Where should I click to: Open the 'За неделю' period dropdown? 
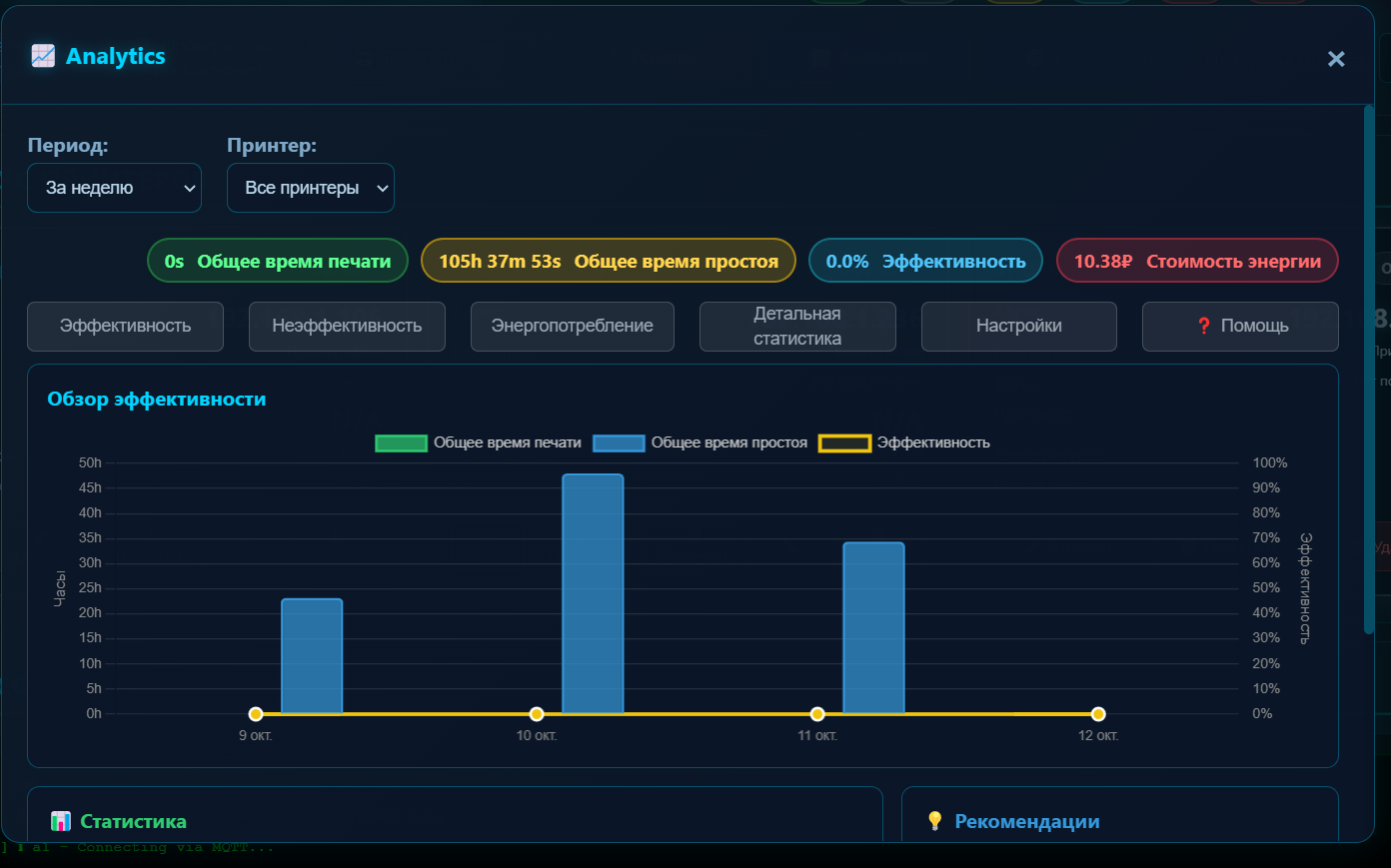click(x=114, y=188)
